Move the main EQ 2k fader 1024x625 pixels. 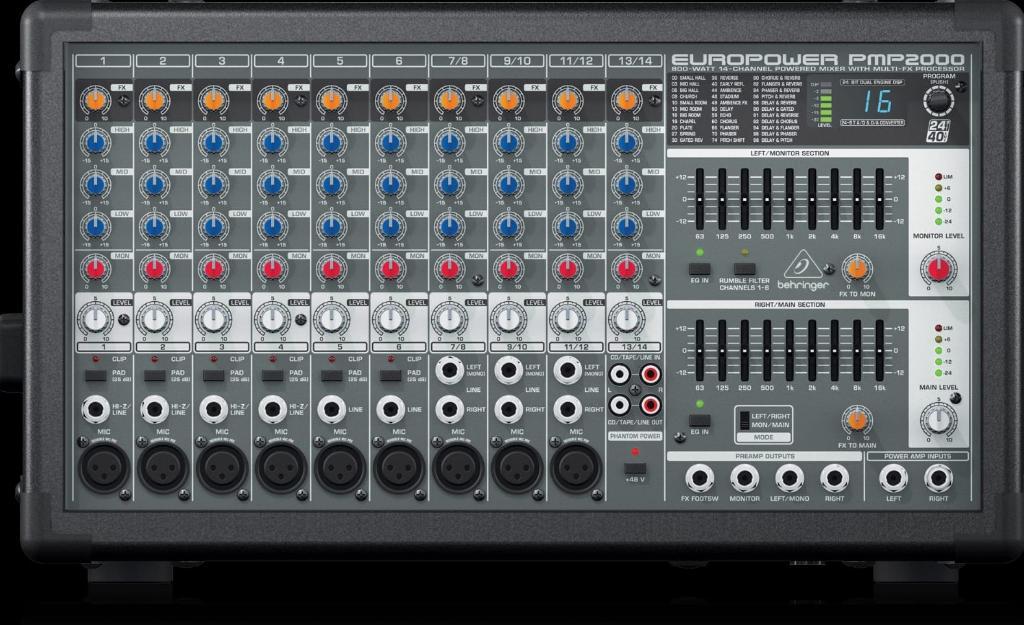(812, 350)
